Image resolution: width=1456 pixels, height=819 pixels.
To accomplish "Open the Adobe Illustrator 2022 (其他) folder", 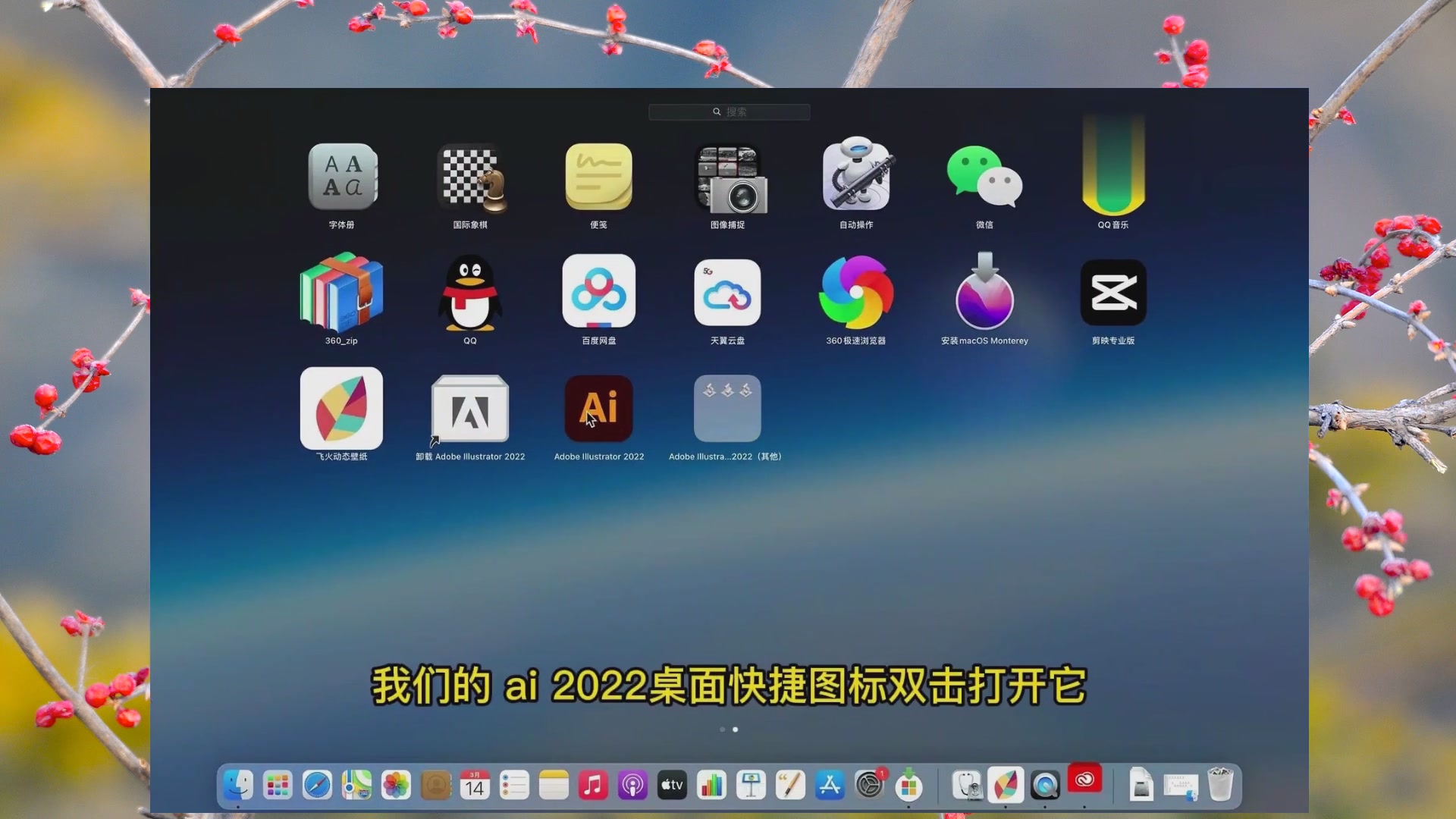I will pos(727,409).
